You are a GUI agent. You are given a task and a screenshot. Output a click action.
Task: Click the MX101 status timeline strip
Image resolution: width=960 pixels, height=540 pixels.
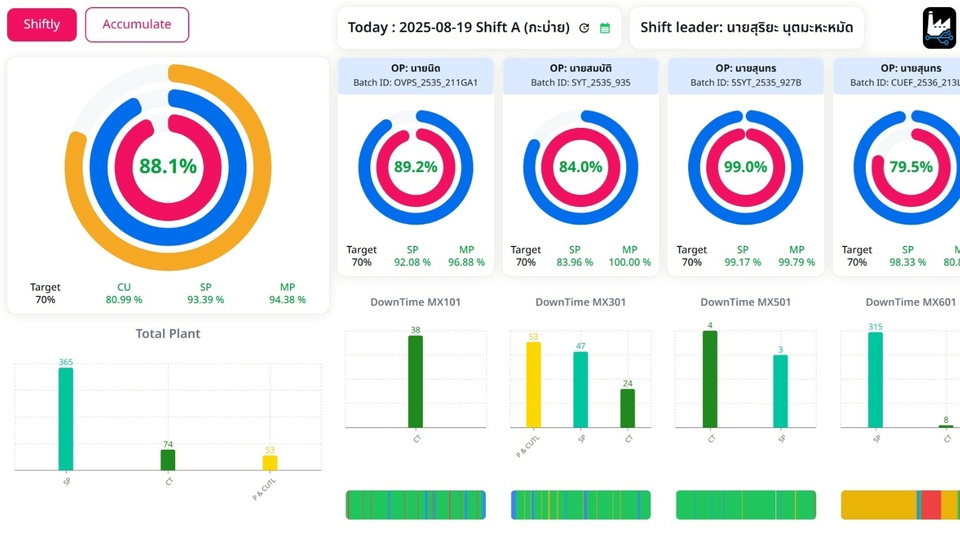click(415, 505)
